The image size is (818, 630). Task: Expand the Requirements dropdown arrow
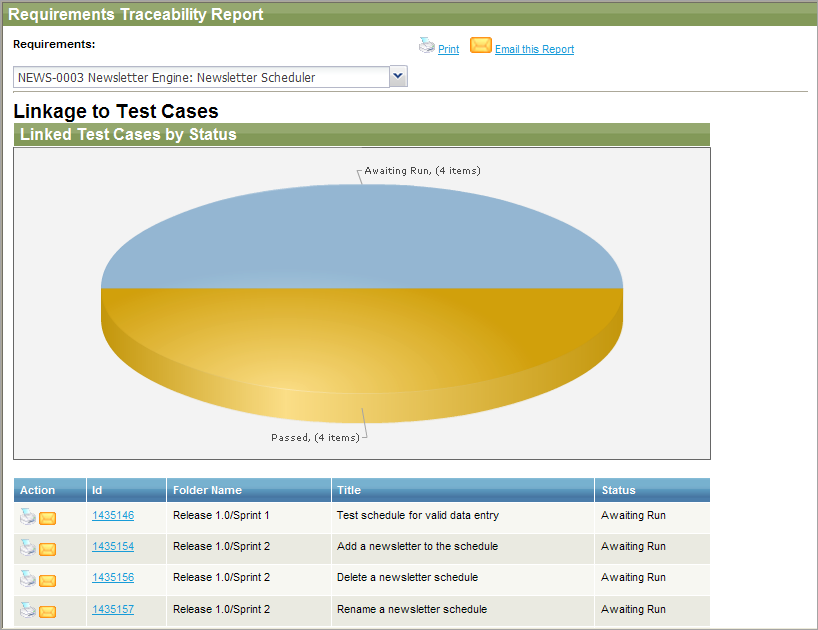pyautogui.click(x=398, y=77)
